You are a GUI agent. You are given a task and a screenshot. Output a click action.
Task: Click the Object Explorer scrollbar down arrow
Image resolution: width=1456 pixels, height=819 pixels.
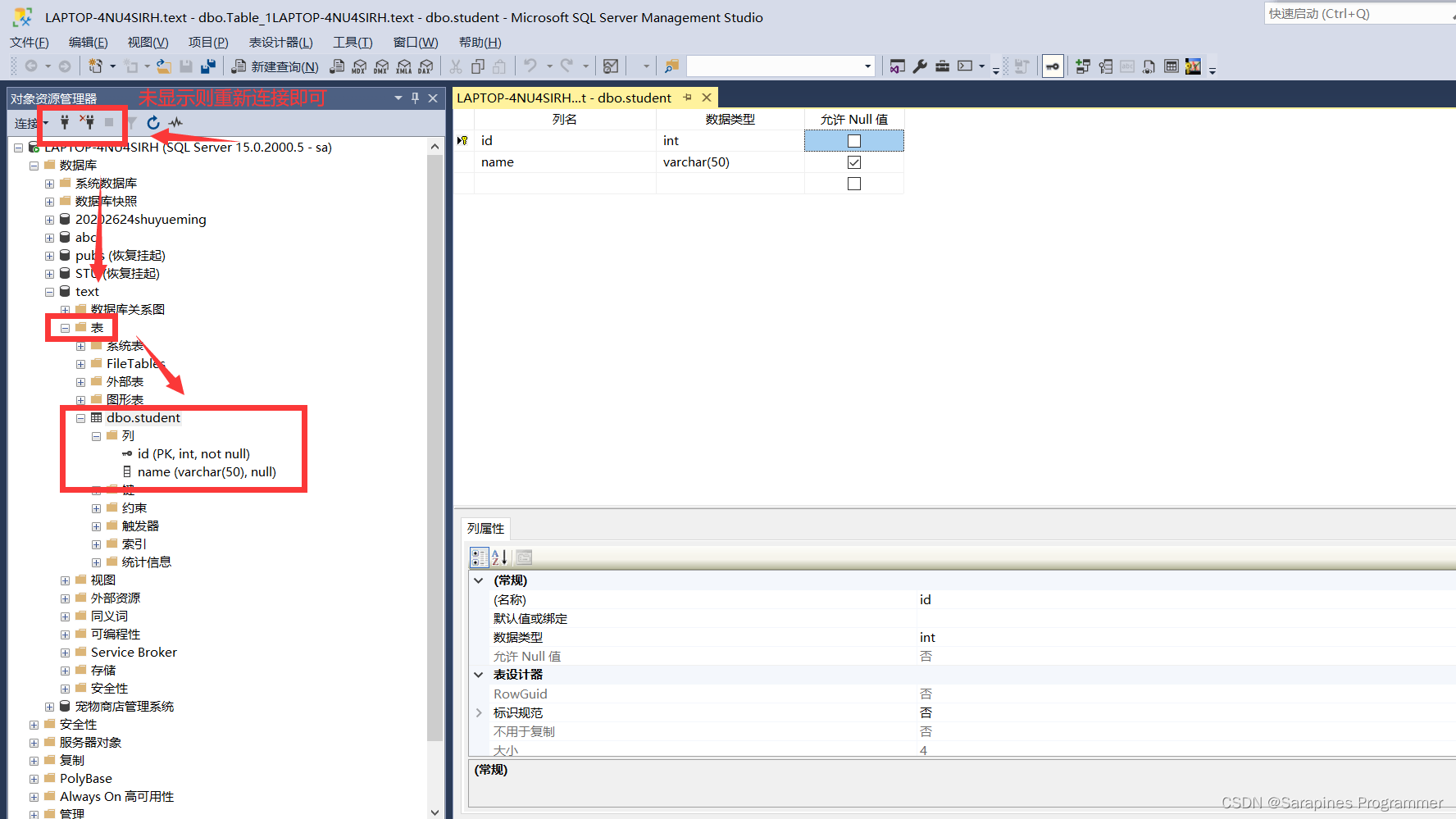point(435,812)
